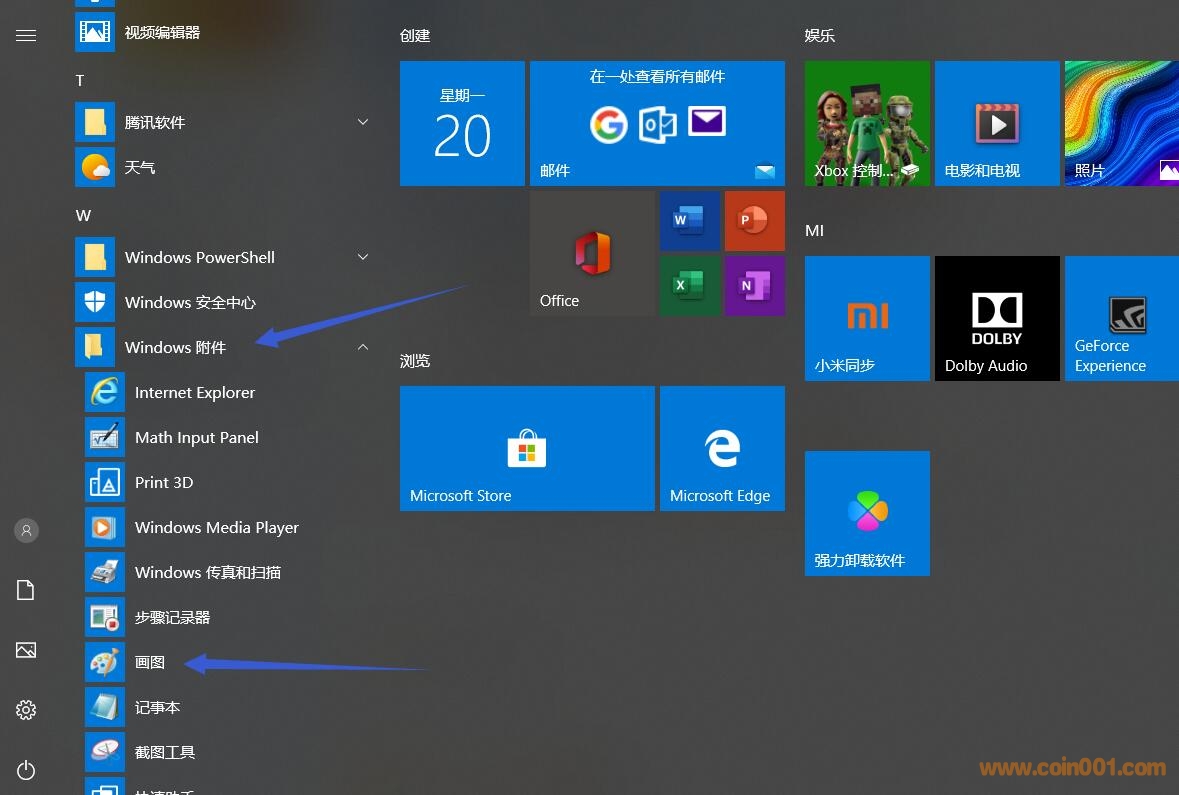Open the Word tile

tap(689, 220)
